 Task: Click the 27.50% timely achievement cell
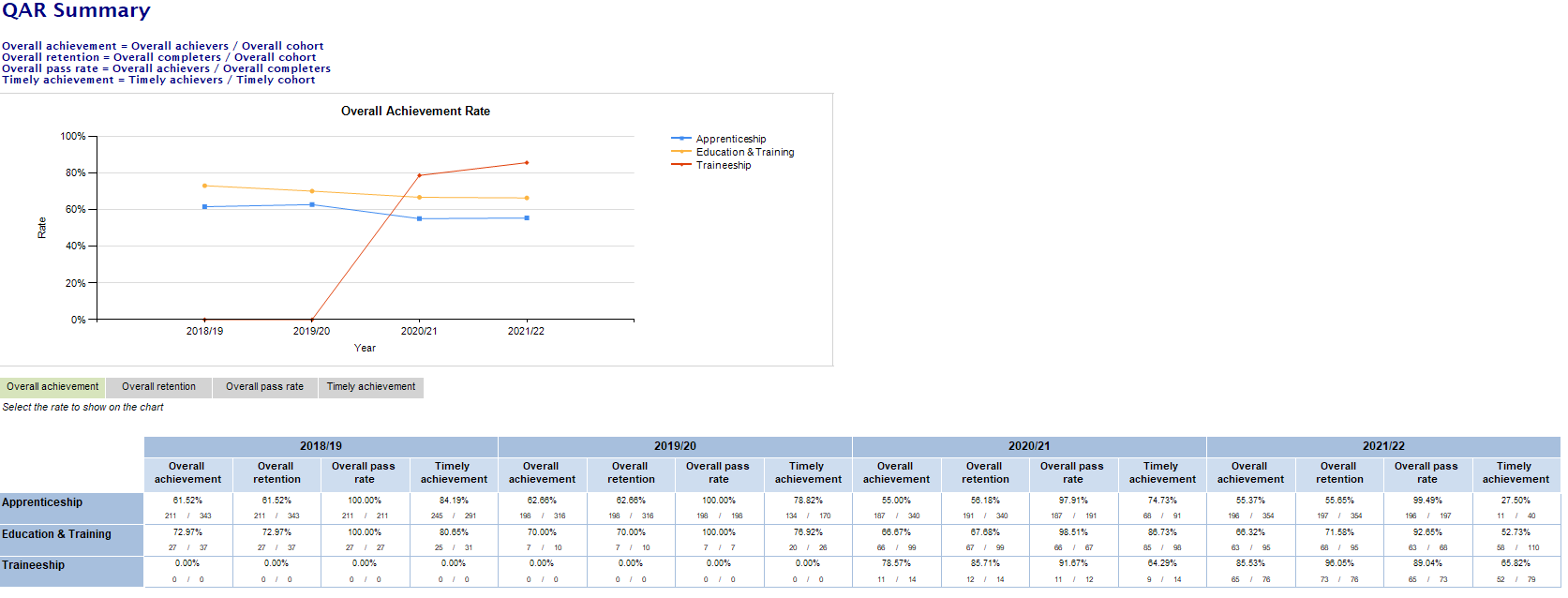[1516, 501]
